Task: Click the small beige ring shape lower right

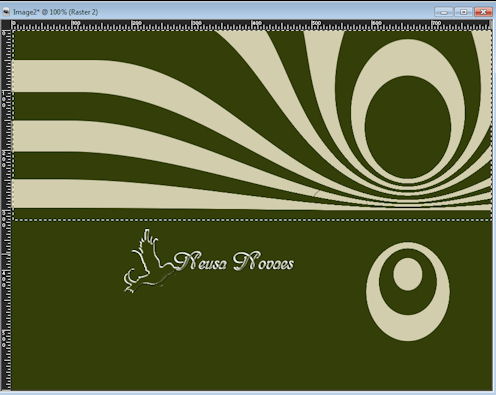Action: (x=408, y=292)
